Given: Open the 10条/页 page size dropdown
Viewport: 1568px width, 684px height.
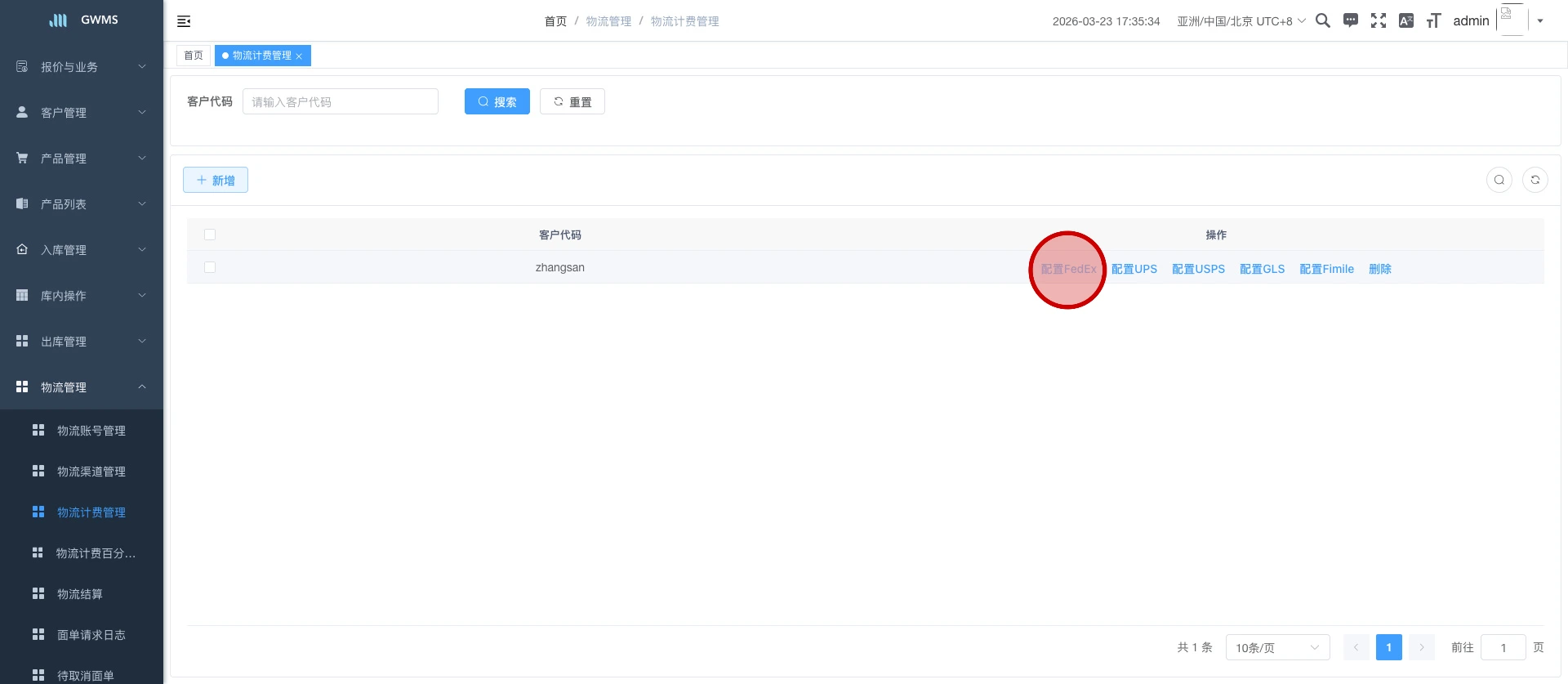Looking at the screenshot, I should pyautogui.click(x=1278, y=647).
